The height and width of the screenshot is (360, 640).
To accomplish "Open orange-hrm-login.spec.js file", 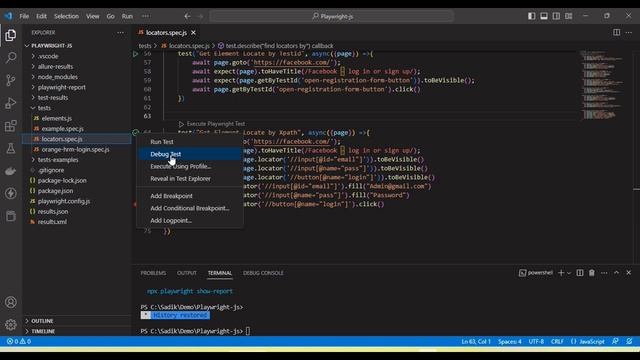I will pyautogui.click(x=77, y=149).
